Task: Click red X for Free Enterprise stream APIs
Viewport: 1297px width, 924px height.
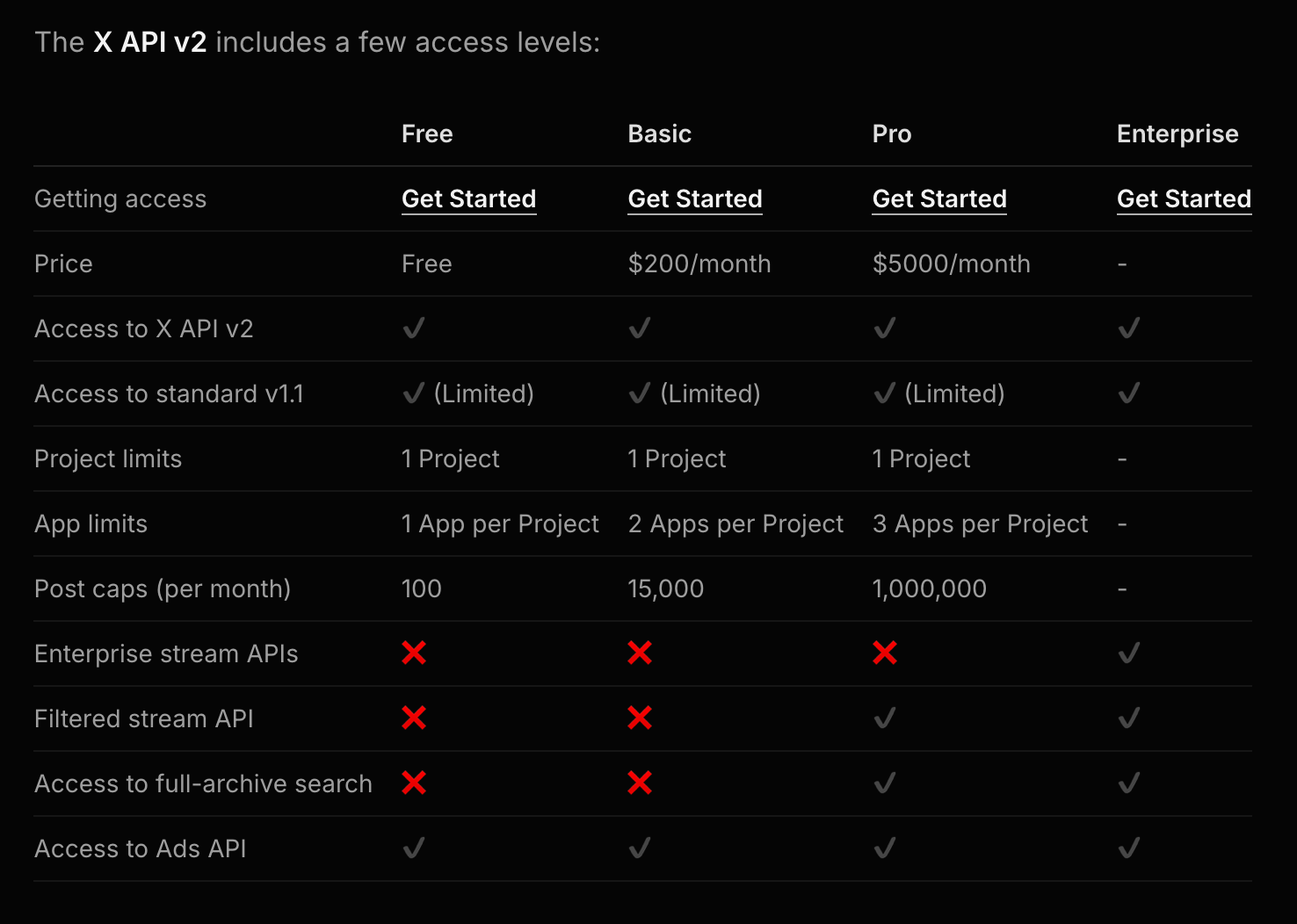Action: (x=414, y=653)
